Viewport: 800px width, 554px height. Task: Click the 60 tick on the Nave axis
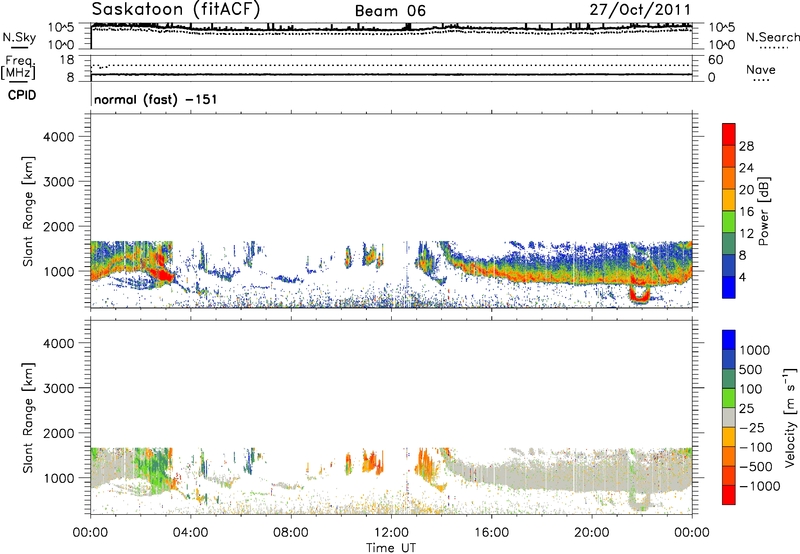point(716,60)
